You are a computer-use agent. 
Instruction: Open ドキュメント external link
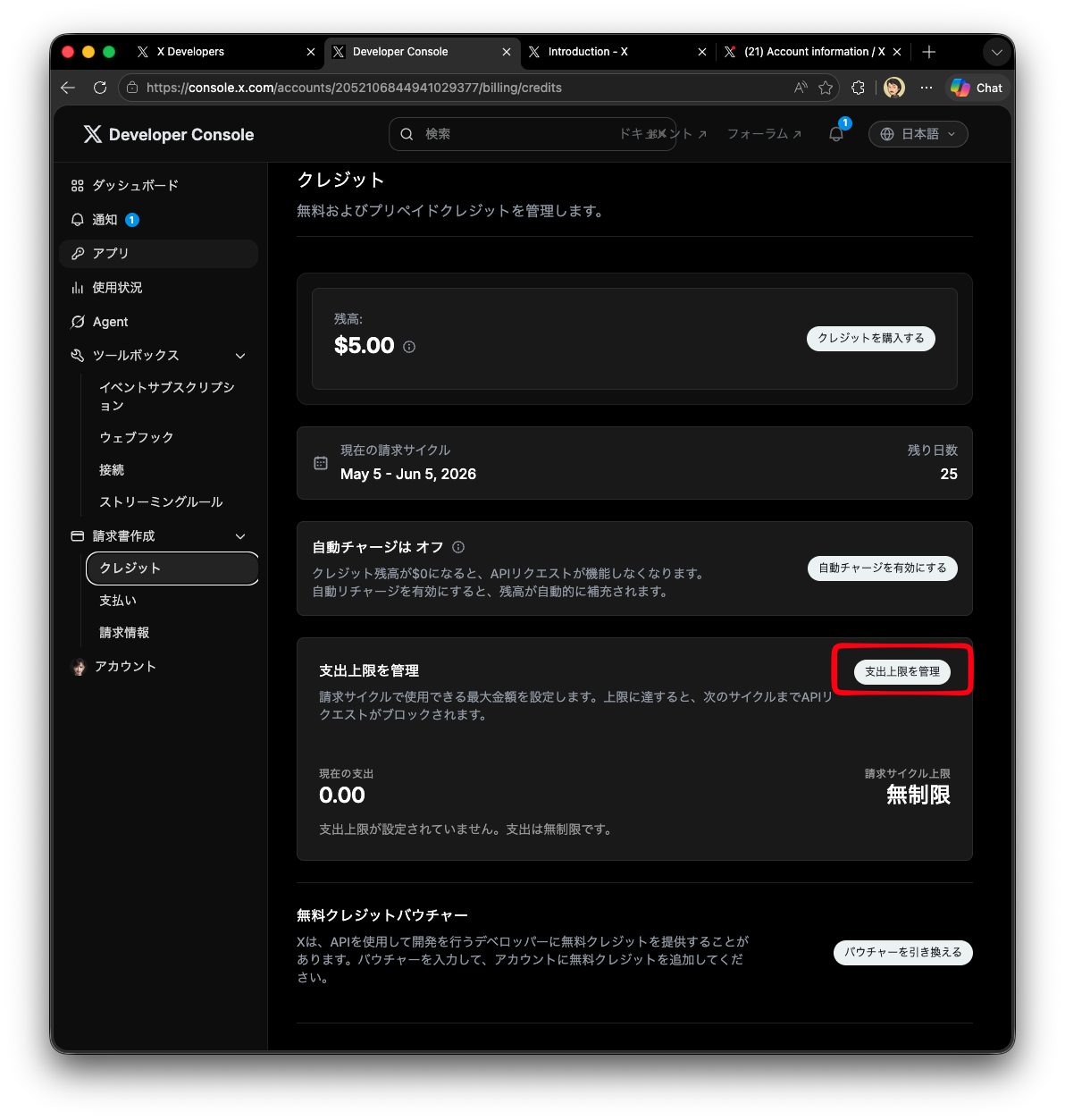coord(663,134)
